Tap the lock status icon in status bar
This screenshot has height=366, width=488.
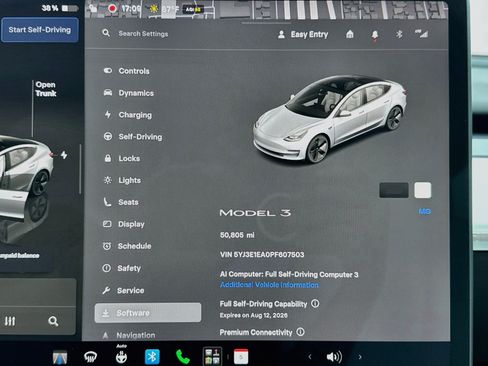(x=93, y=8)
